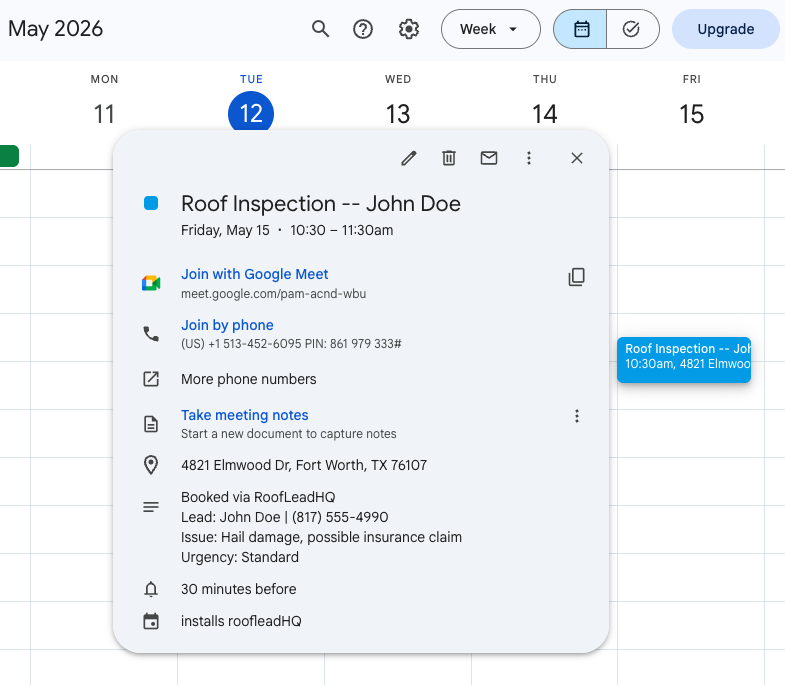
Task: Open the Support help icon
Action: (362, 29)
